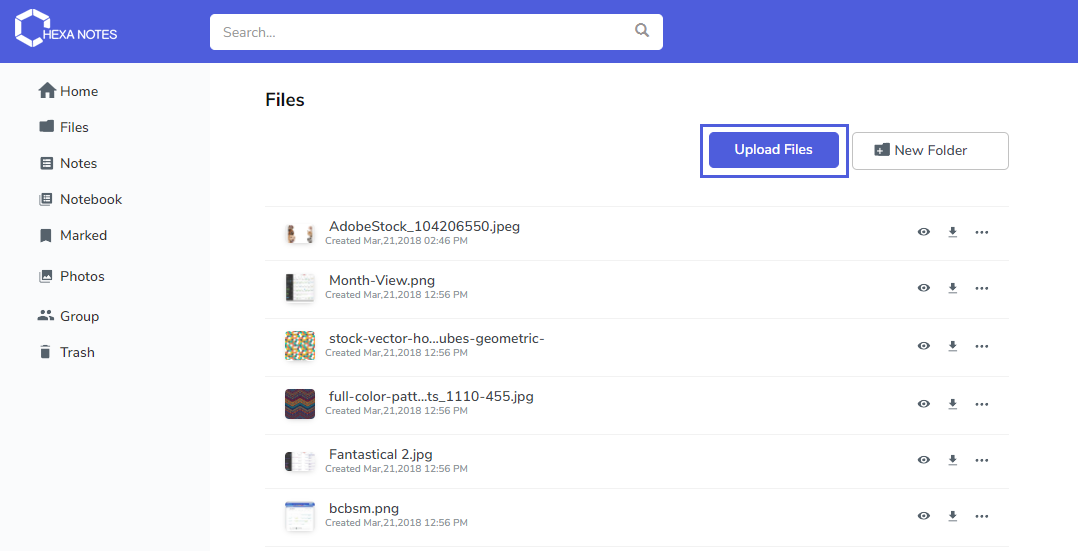
Task: Open more options for full-color-pattern jpg file
Action: pos(981,404)
